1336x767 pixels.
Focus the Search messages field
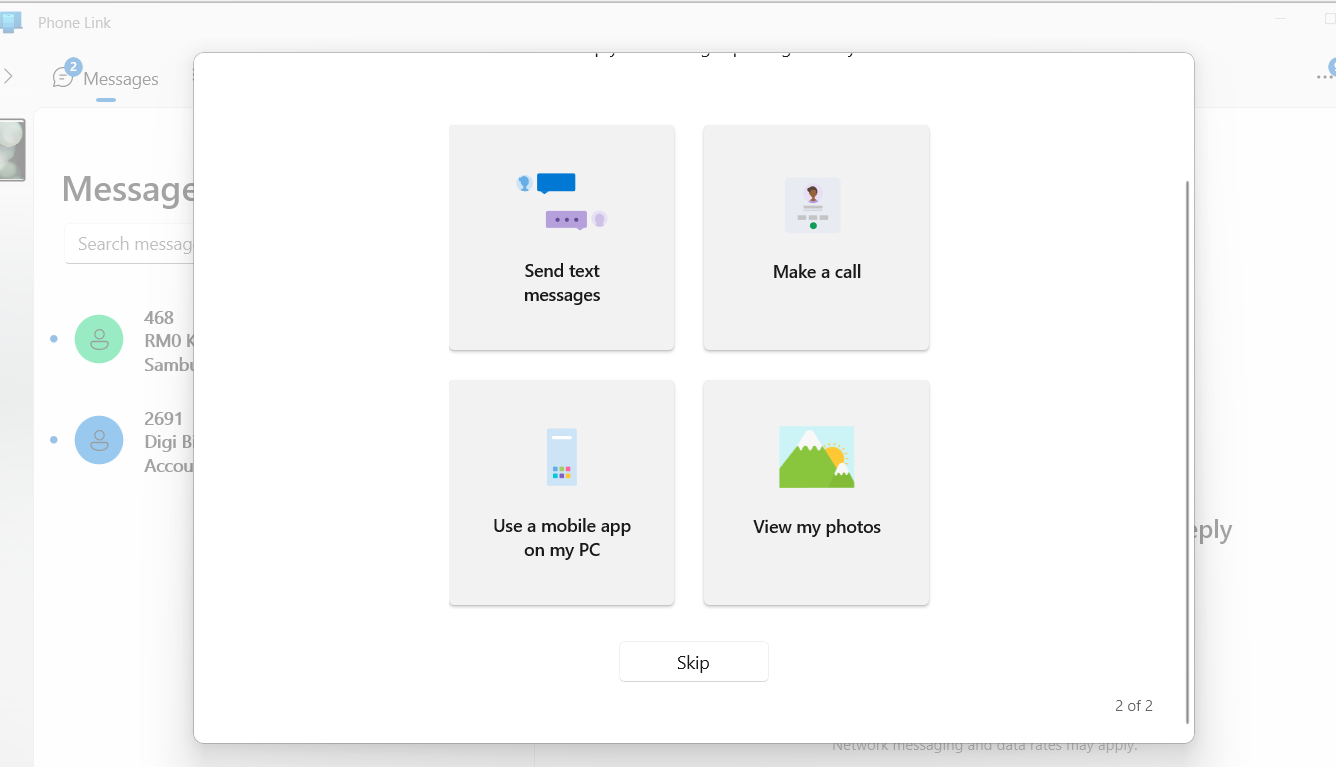pyautogui.click(x=130, y=244)
